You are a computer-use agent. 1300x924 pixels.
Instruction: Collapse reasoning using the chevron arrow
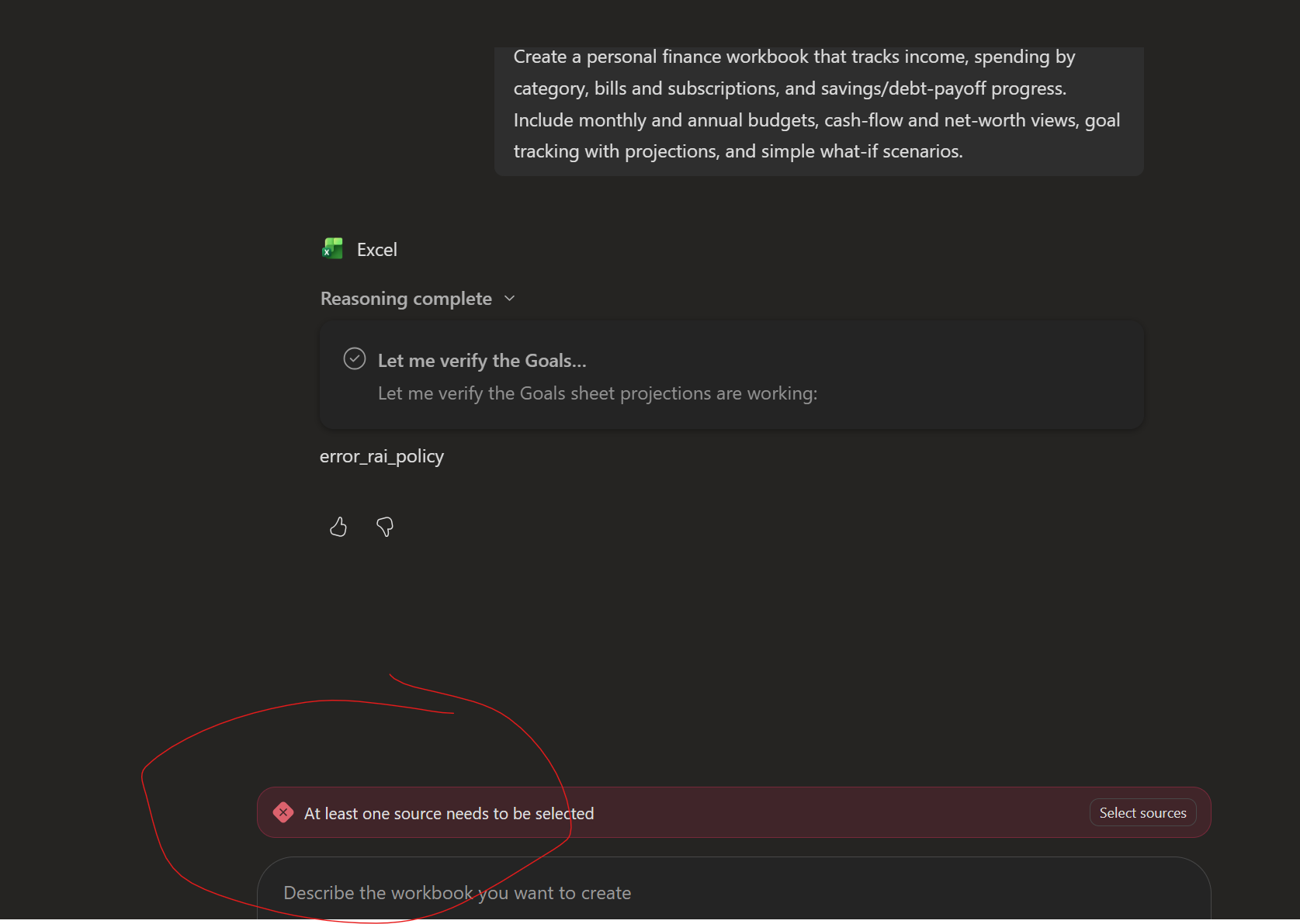pyautogui.click(x=510, y=299)
